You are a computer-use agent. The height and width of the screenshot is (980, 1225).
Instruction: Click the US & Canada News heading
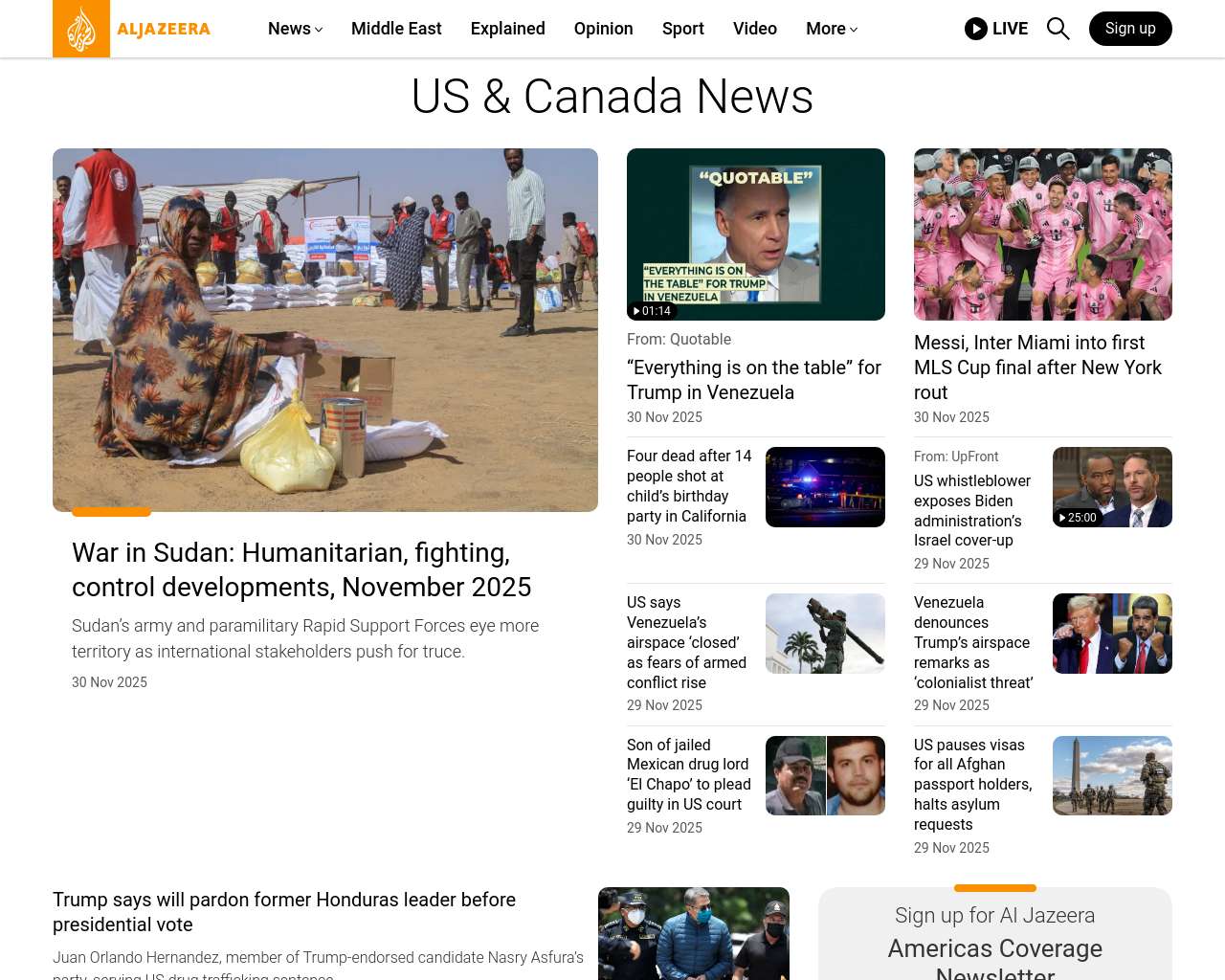pyautogui.click(x=612, y=97)
